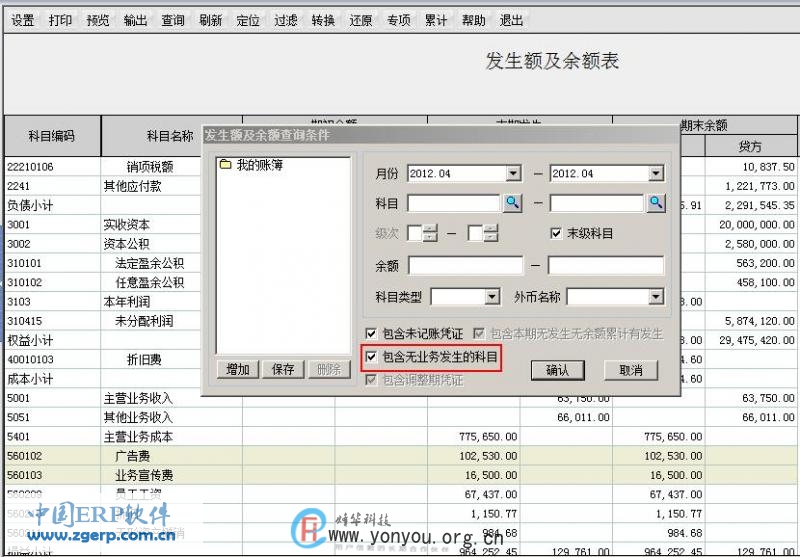Select 转换 in the menu bar

[x=323, y=20]
